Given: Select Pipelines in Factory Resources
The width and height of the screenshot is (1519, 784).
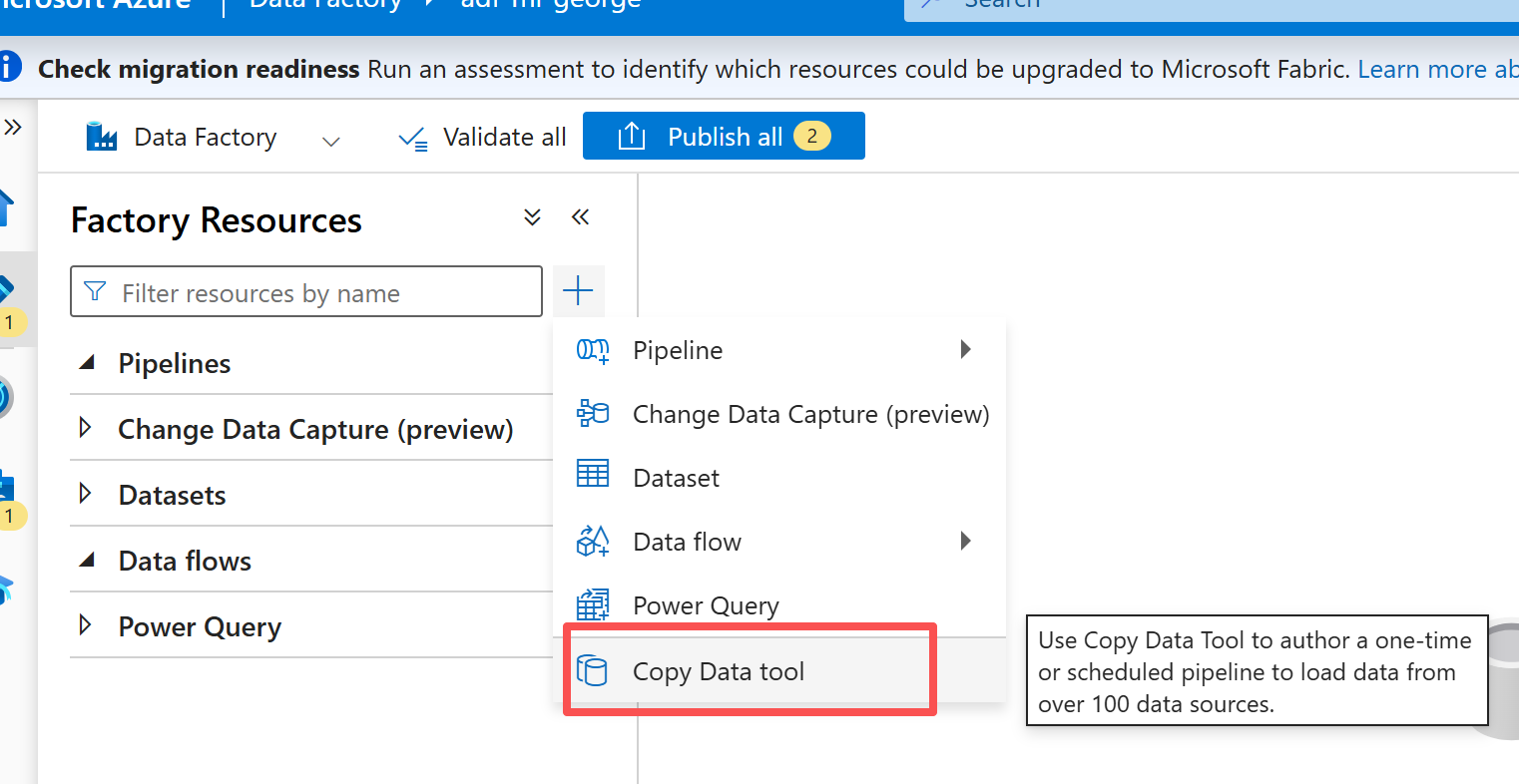Looking at the screenshot, I should coord(175,363).
